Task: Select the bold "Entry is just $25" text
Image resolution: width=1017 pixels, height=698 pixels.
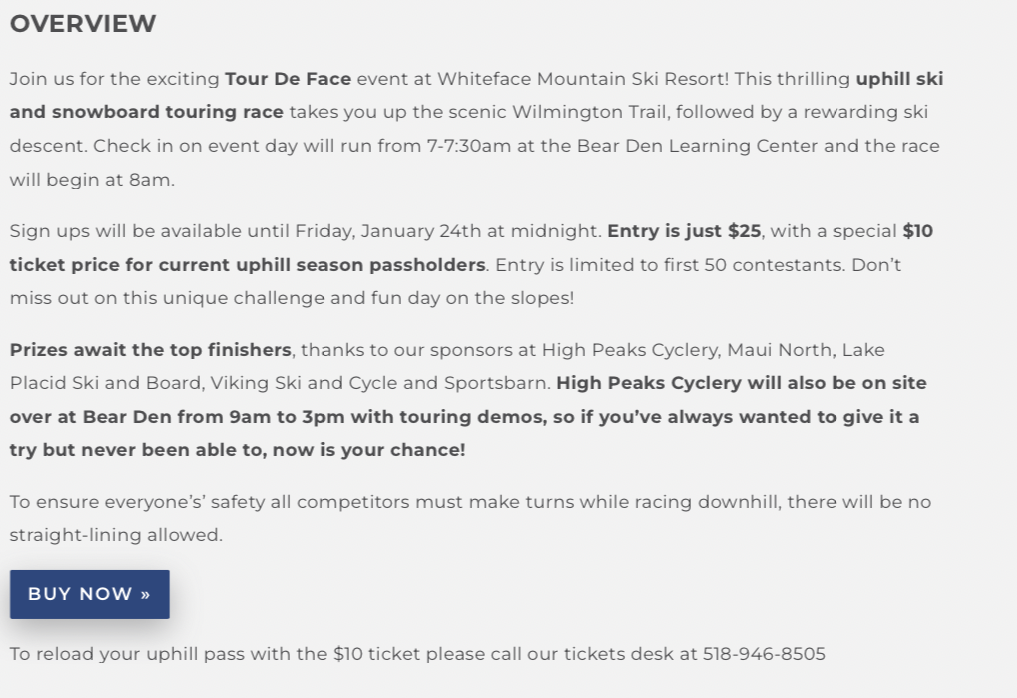Action: tap(684, 231)
